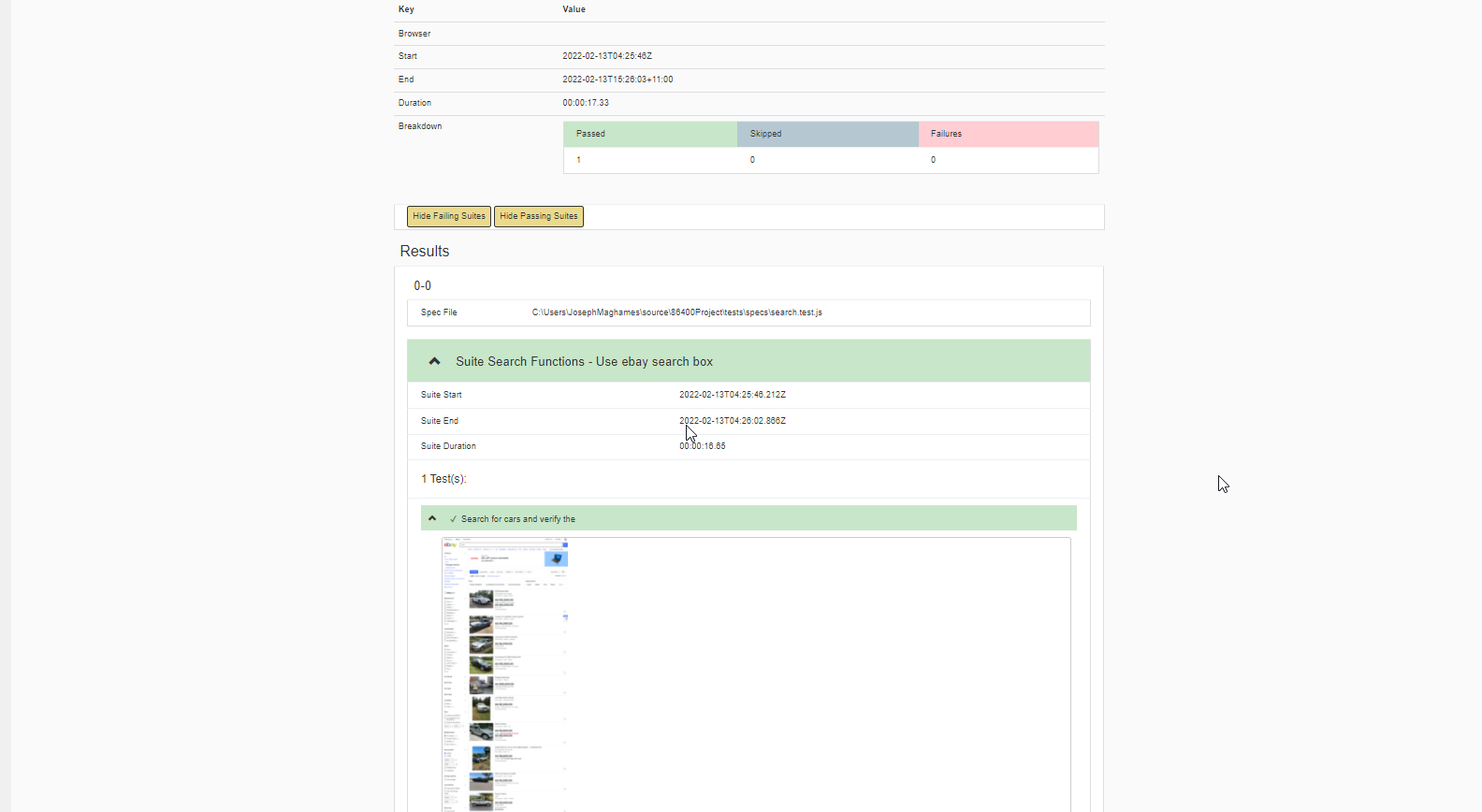The width and height of the screenshot is (1482, 812).
Task: Click the Hide Failing Suites button
Action: tap(449, 216)
